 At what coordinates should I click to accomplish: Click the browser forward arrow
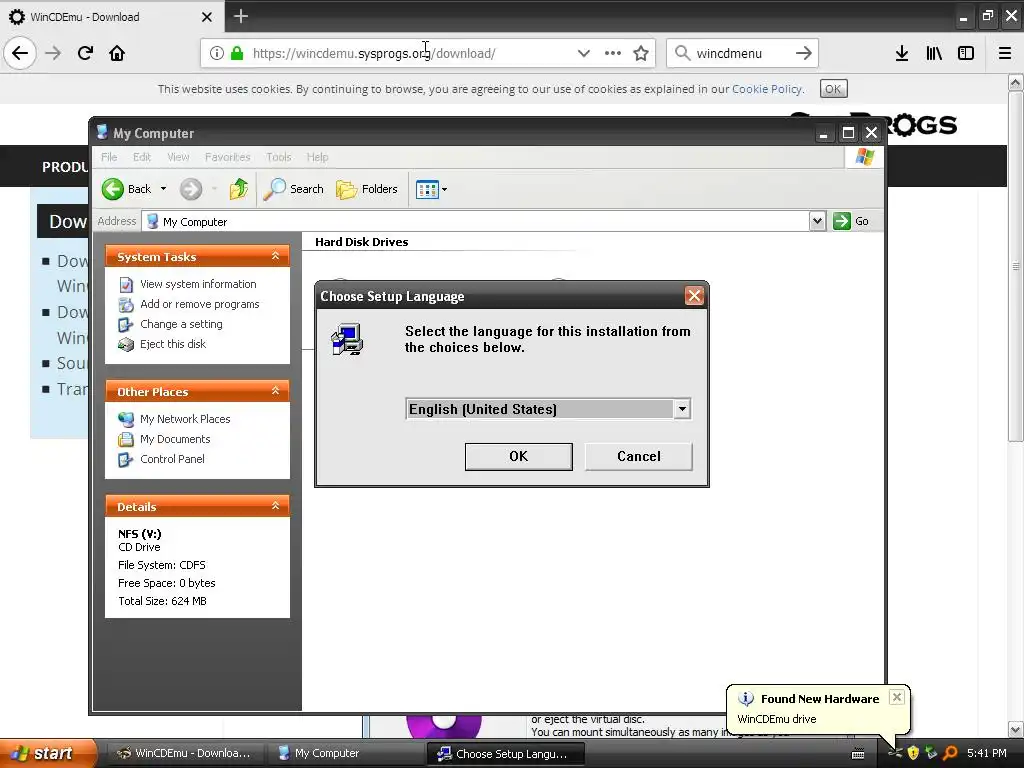53,53
